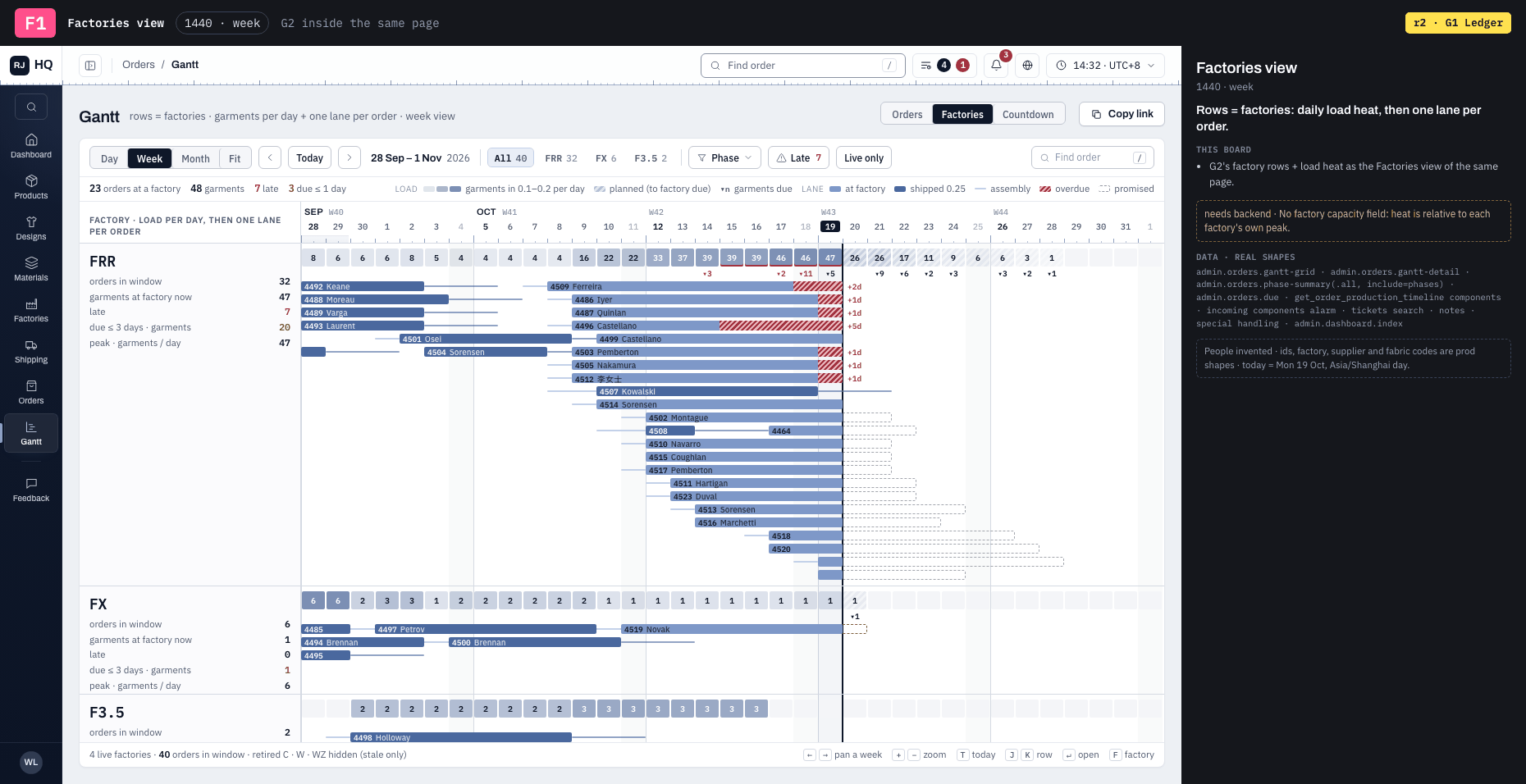1526x784 pixels.
Task: Click the WL user avatar
Action: coord(31,762)
